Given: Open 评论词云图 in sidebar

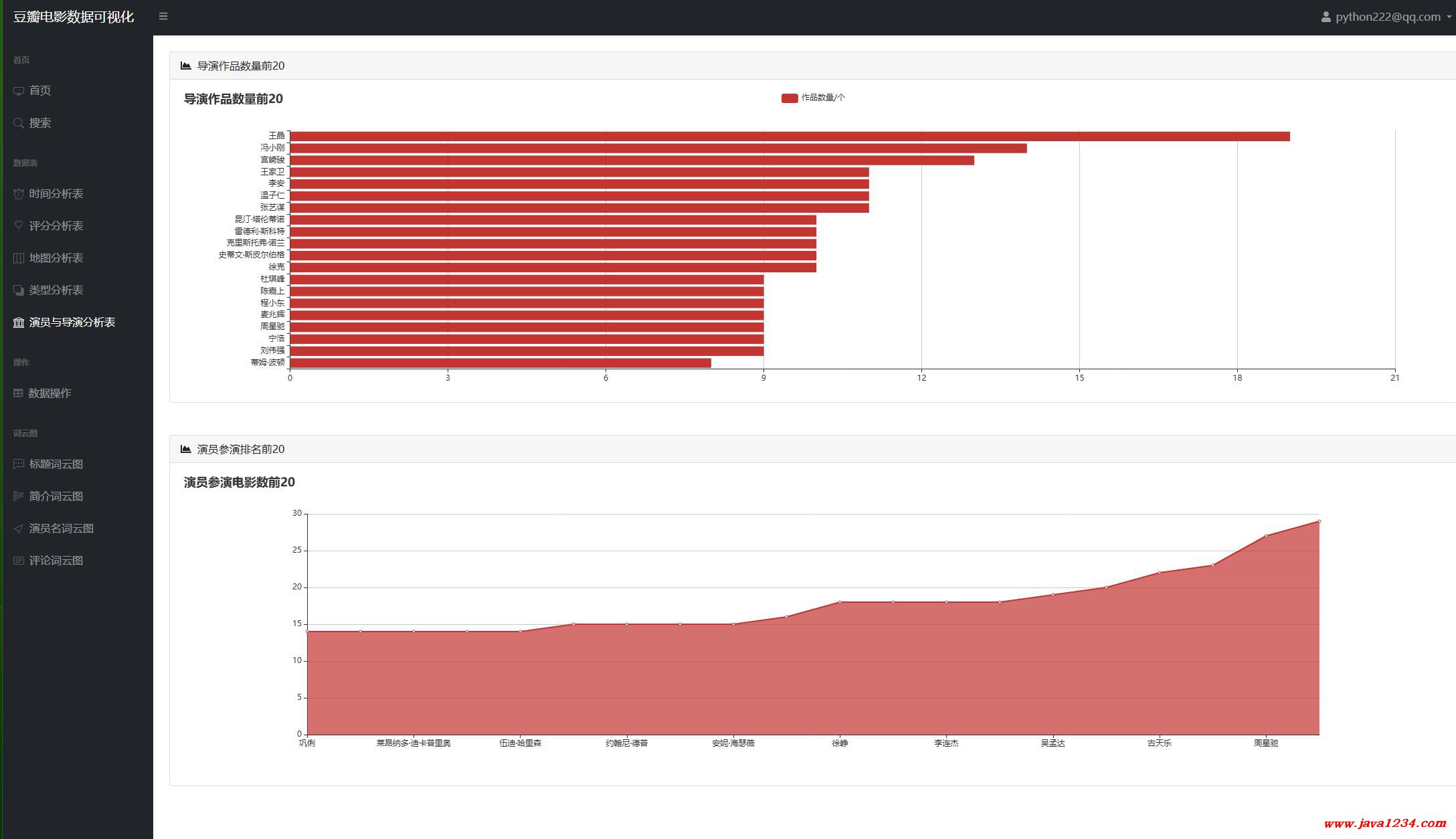Looking at the screenshot, I should (x=56, y=561).
